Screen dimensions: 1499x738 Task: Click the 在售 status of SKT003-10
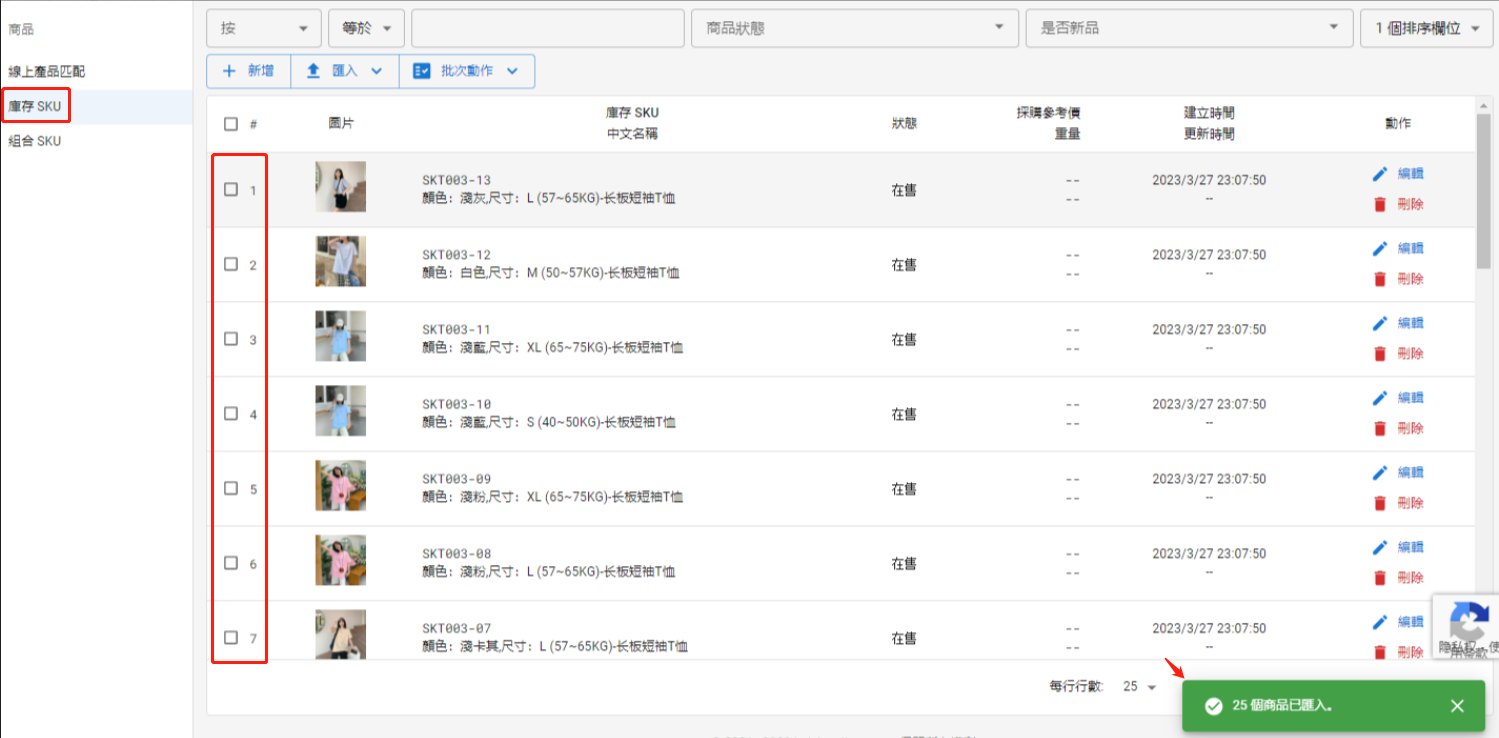coord(904,413)
